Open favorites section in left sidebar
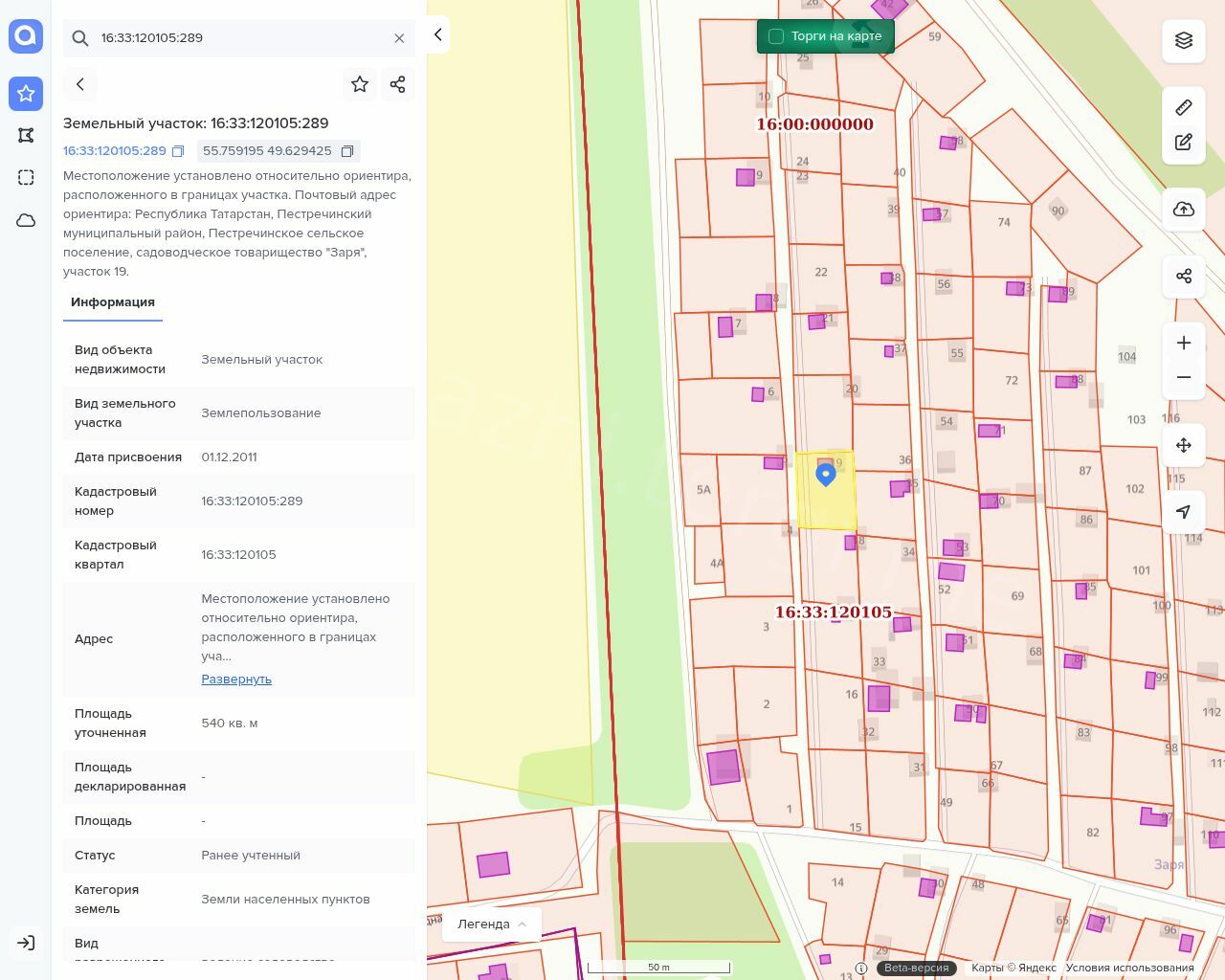The height and width of the screenshot is (980, 1225). pyautogui.click(x=26, y=94)
